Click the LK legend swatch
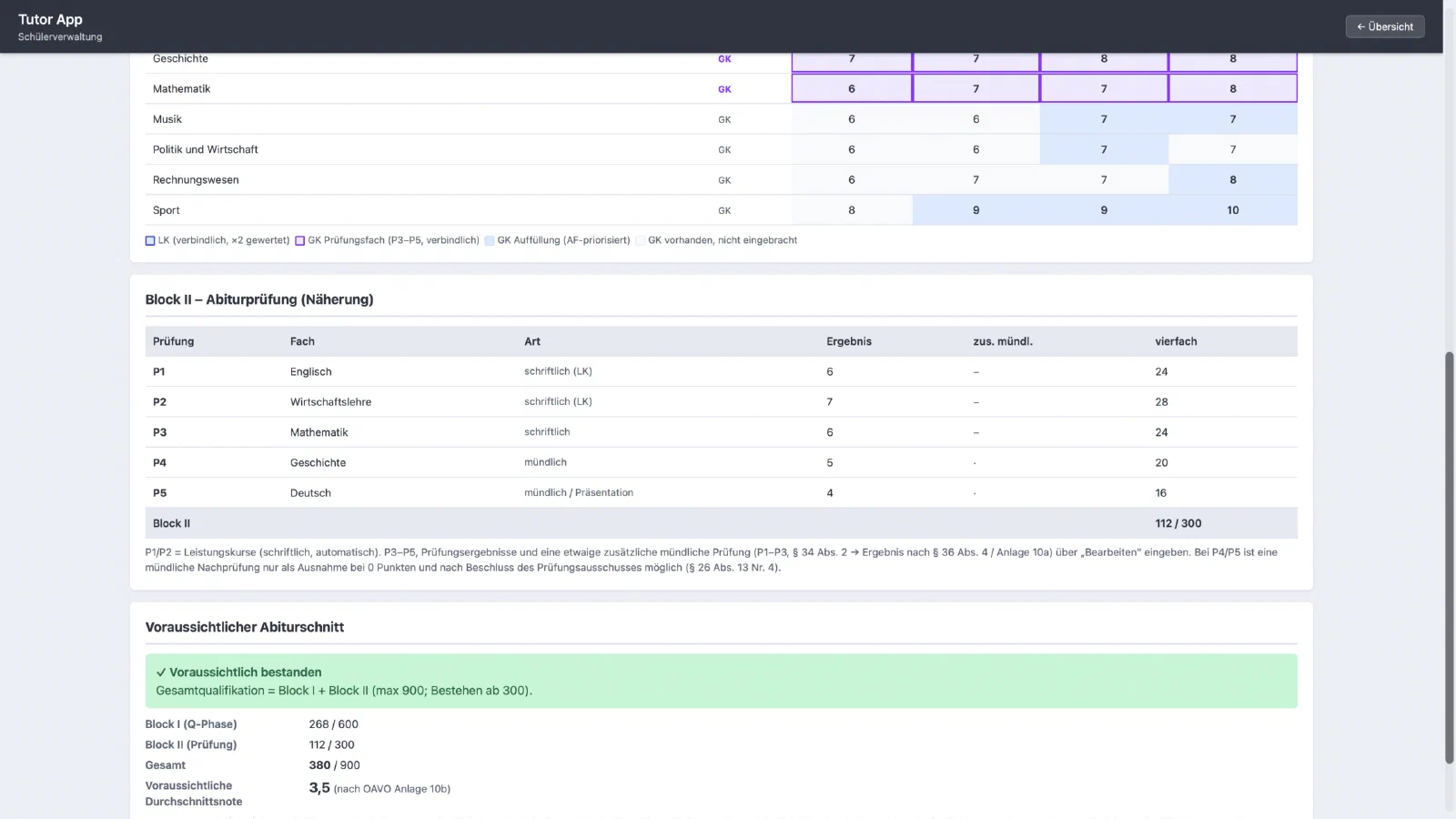This screenshot has height=819, width=1456. tap(150, 241)
